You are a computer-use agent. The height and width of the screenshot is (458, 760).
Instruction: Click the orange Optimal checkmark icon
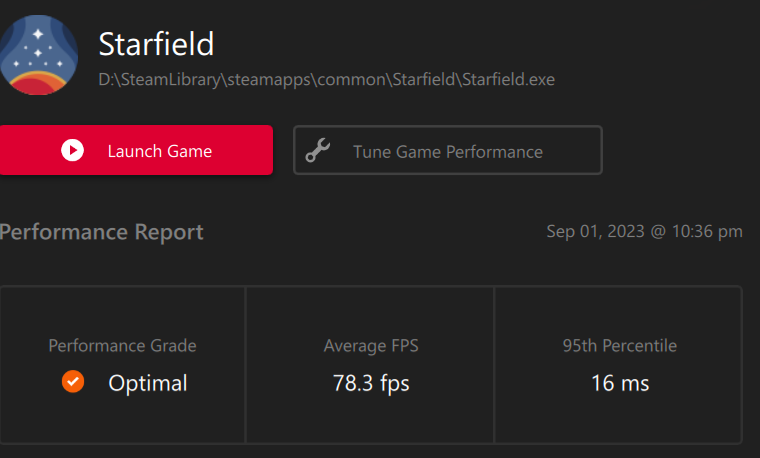point(73,382)
